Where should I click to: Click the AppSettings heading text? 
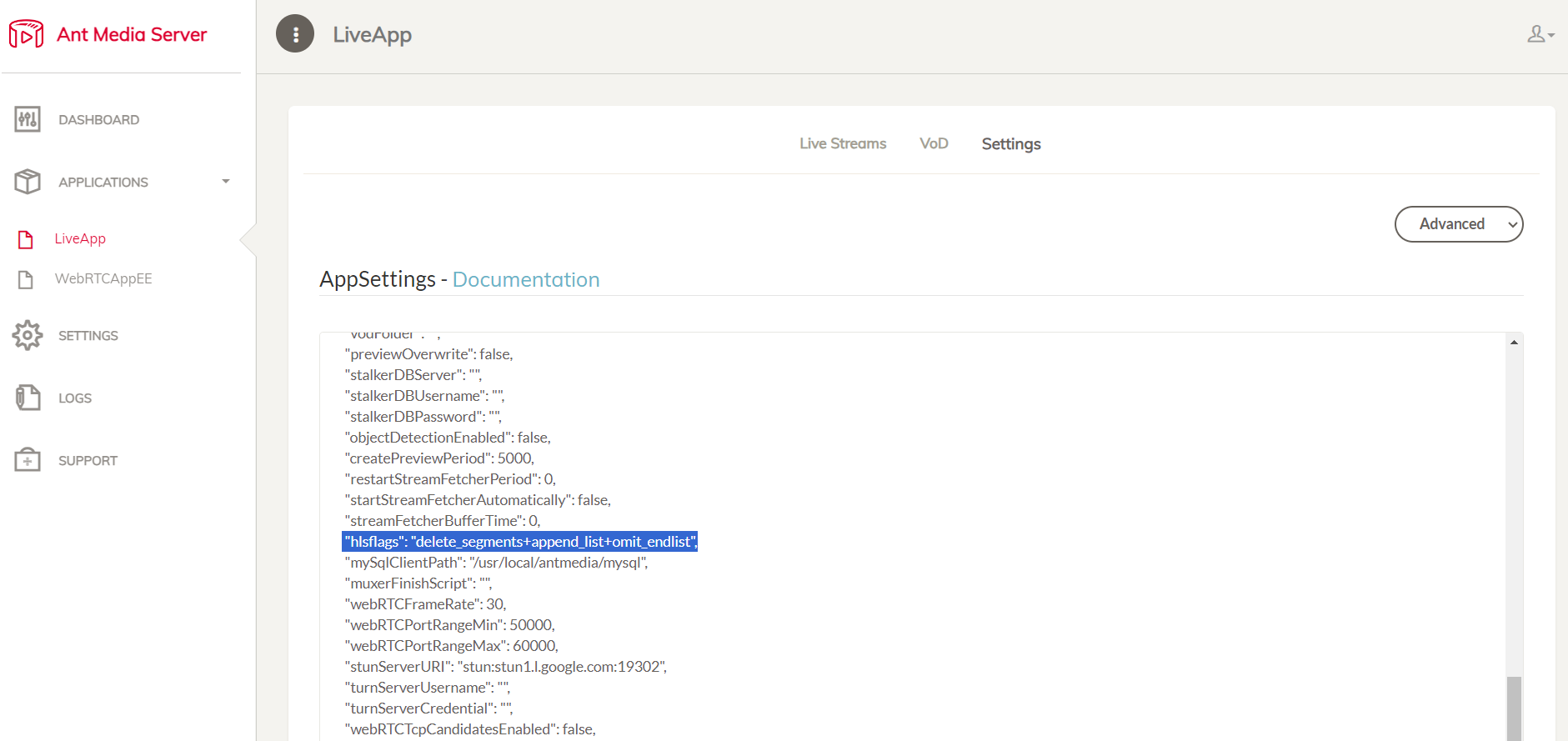[378, 279]
